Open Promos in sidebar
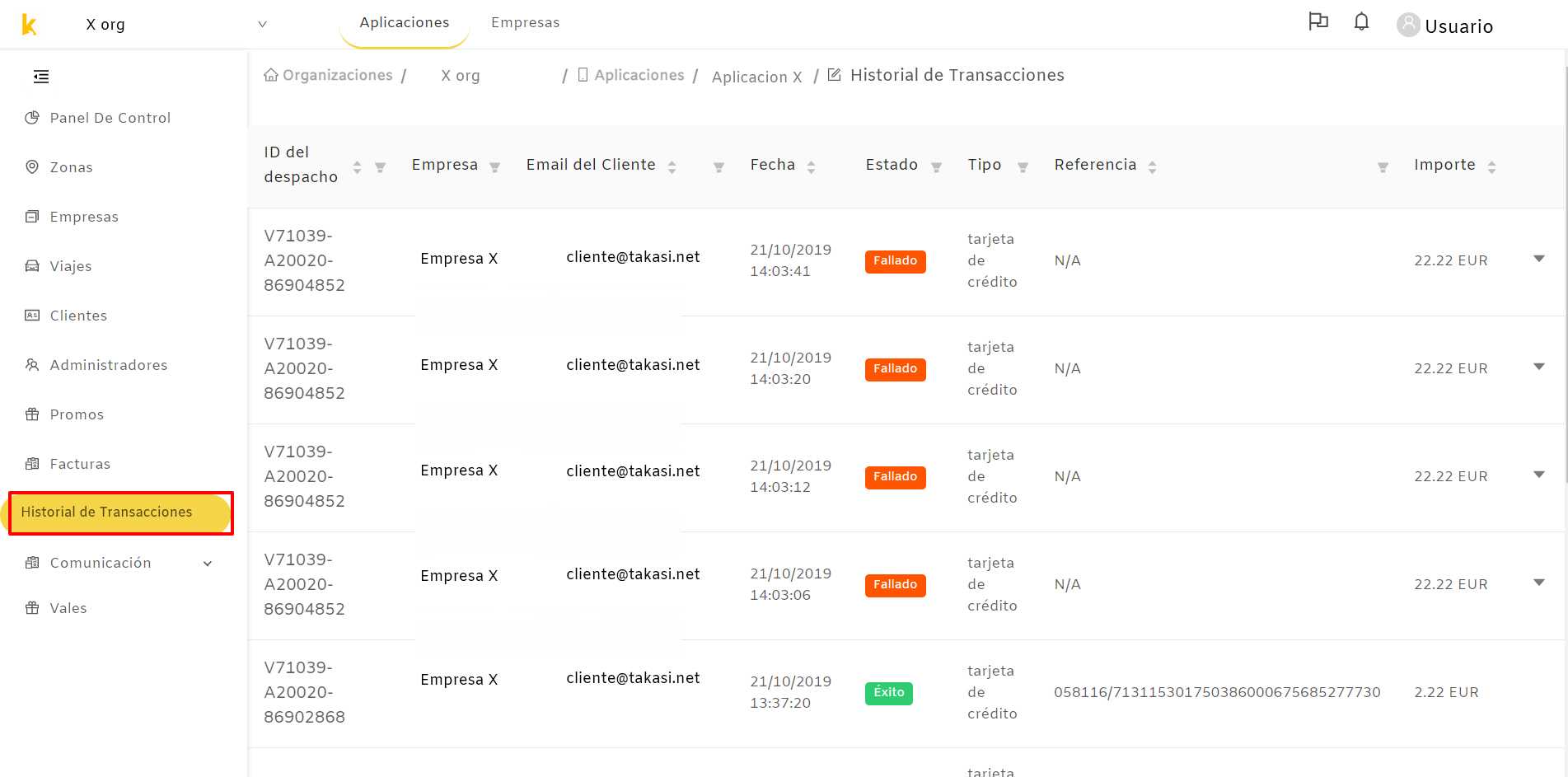Screen dimensions: 1568x777 77,414
